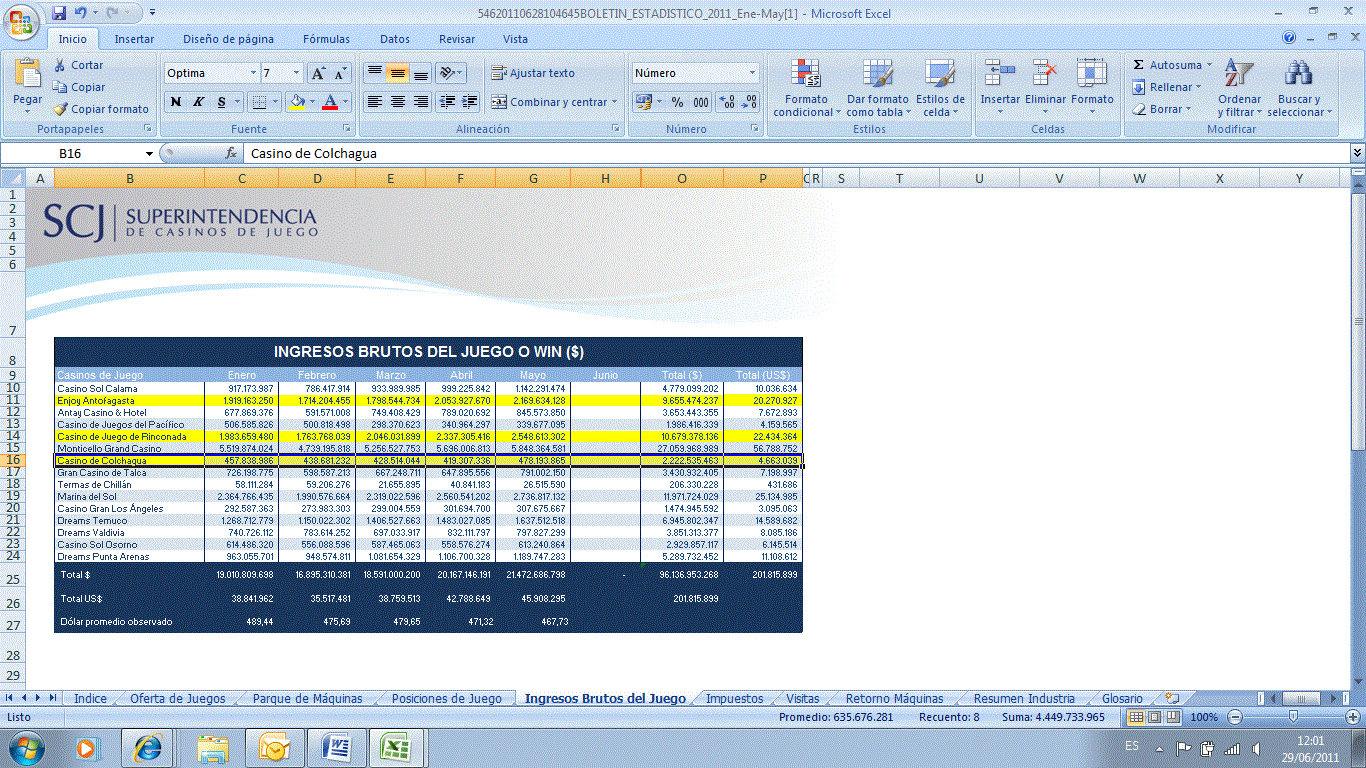Switch to Page Layout view in status bar

click(1155, 717)
